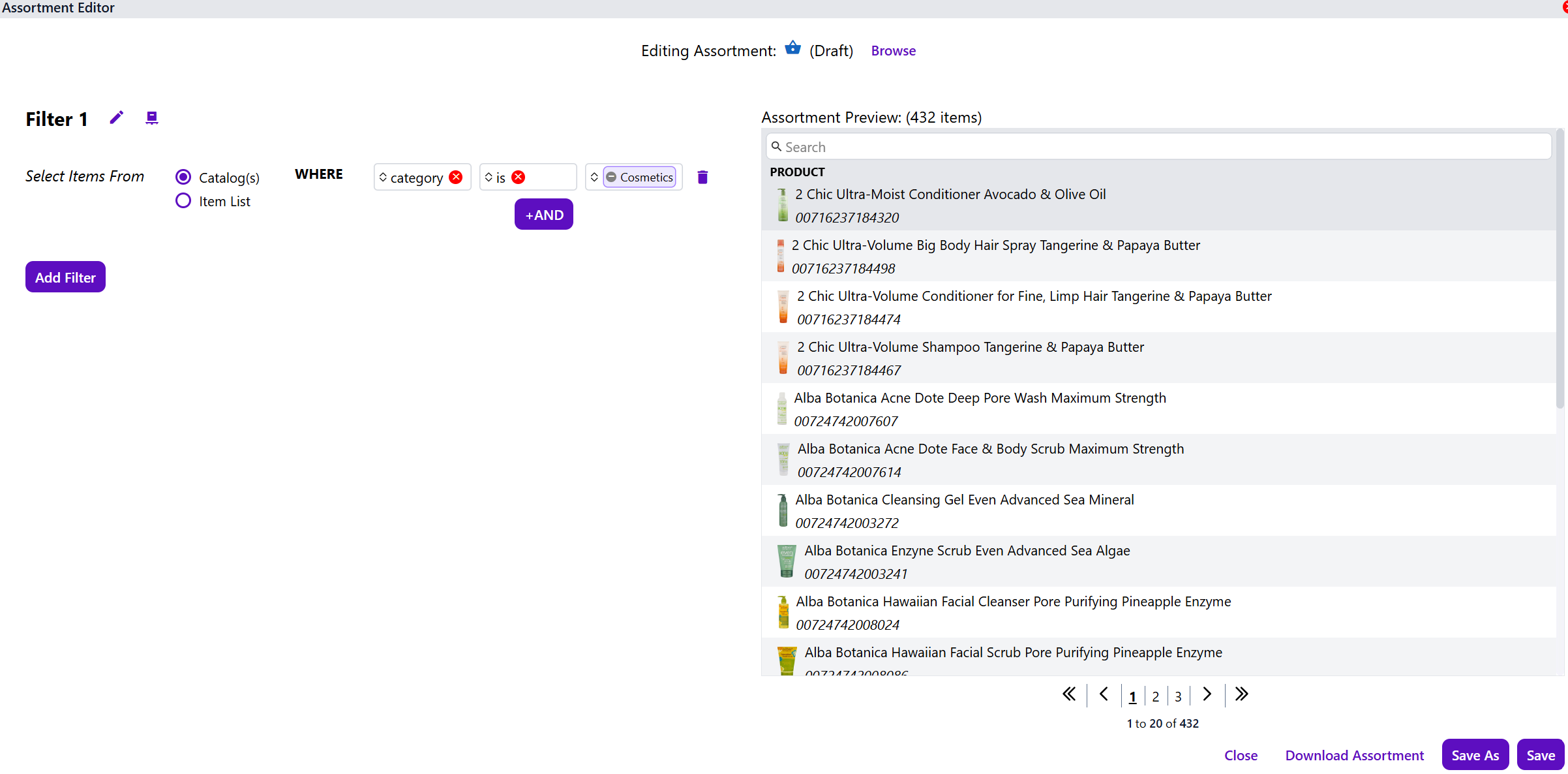Remove the Cosmetics tag chip
The image size is (1568, 774).
point(611,177)
